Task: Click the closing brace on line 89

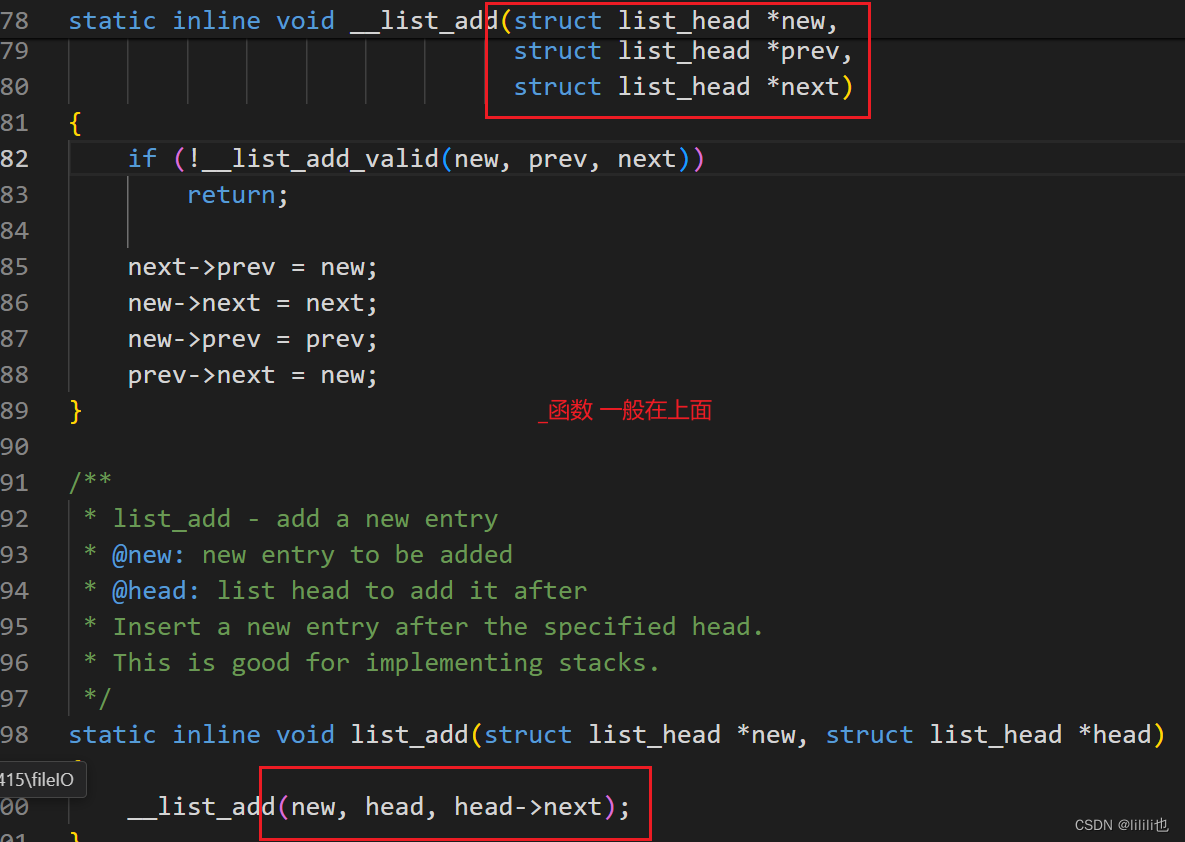Action: 75,410
